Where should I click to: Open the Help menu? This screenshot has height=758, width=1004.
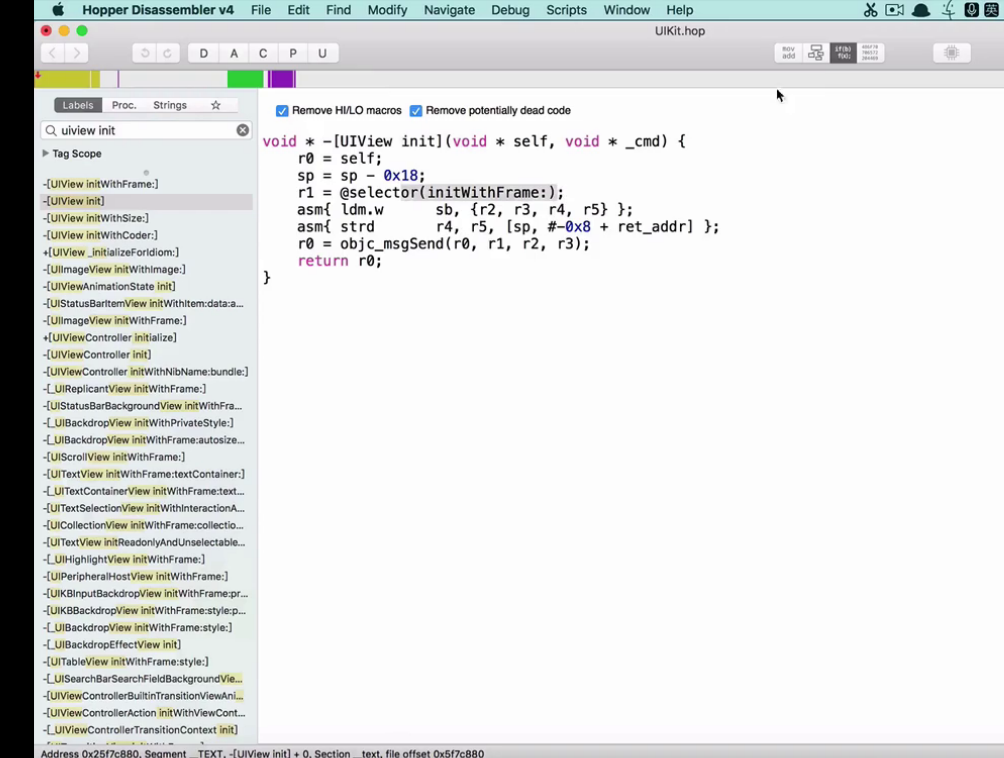(679, 10)
